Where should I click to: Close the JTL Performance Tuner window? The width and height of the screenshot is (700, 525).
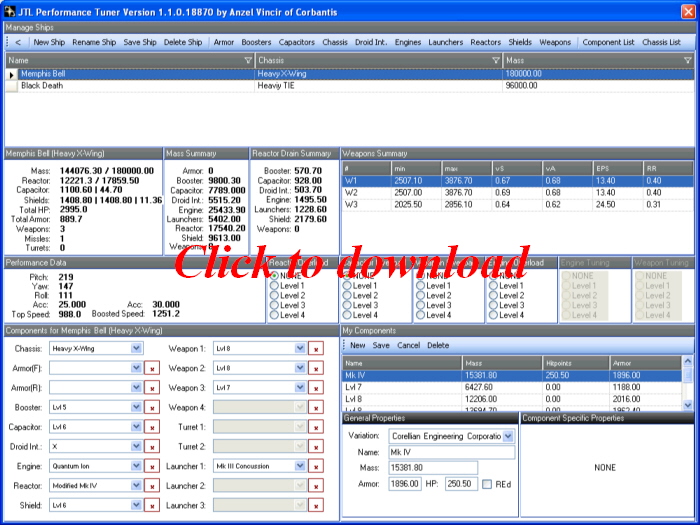pyautogui.click(x=688, y=11)
